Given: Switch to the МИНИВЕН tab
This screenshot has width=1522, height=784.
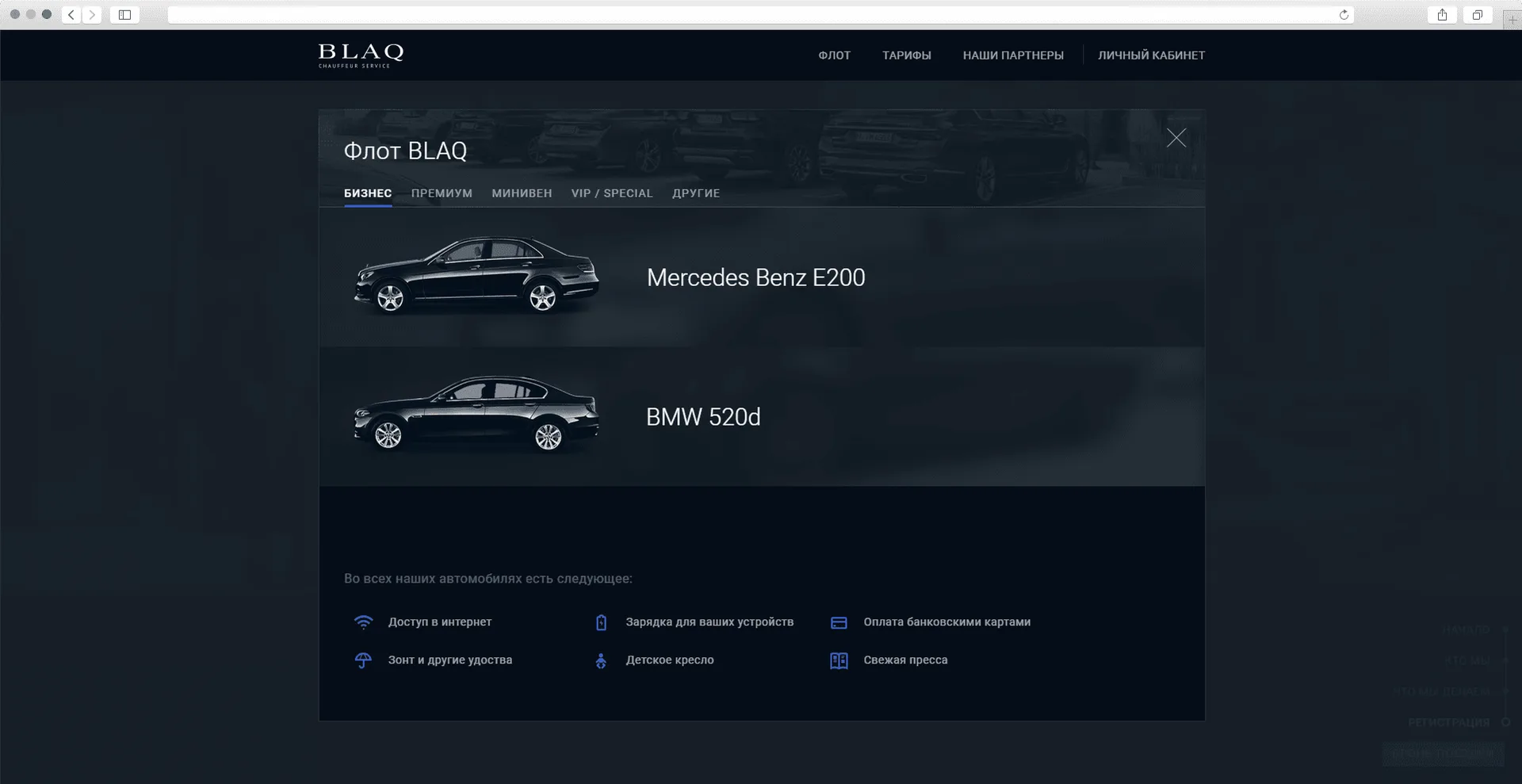Looking at the screenshot, I should pos(522,193).
